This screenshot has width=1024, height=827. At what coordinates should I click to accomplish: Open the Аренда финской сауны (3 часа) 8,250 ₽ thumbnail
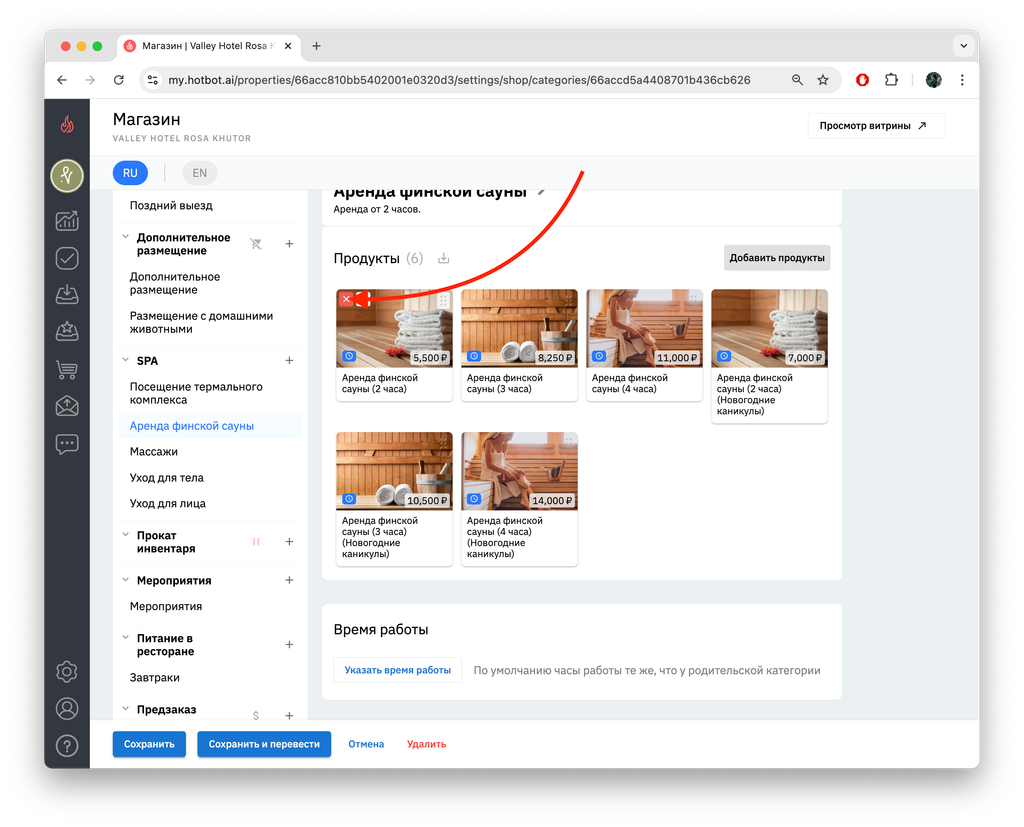(x=519, y=328)
